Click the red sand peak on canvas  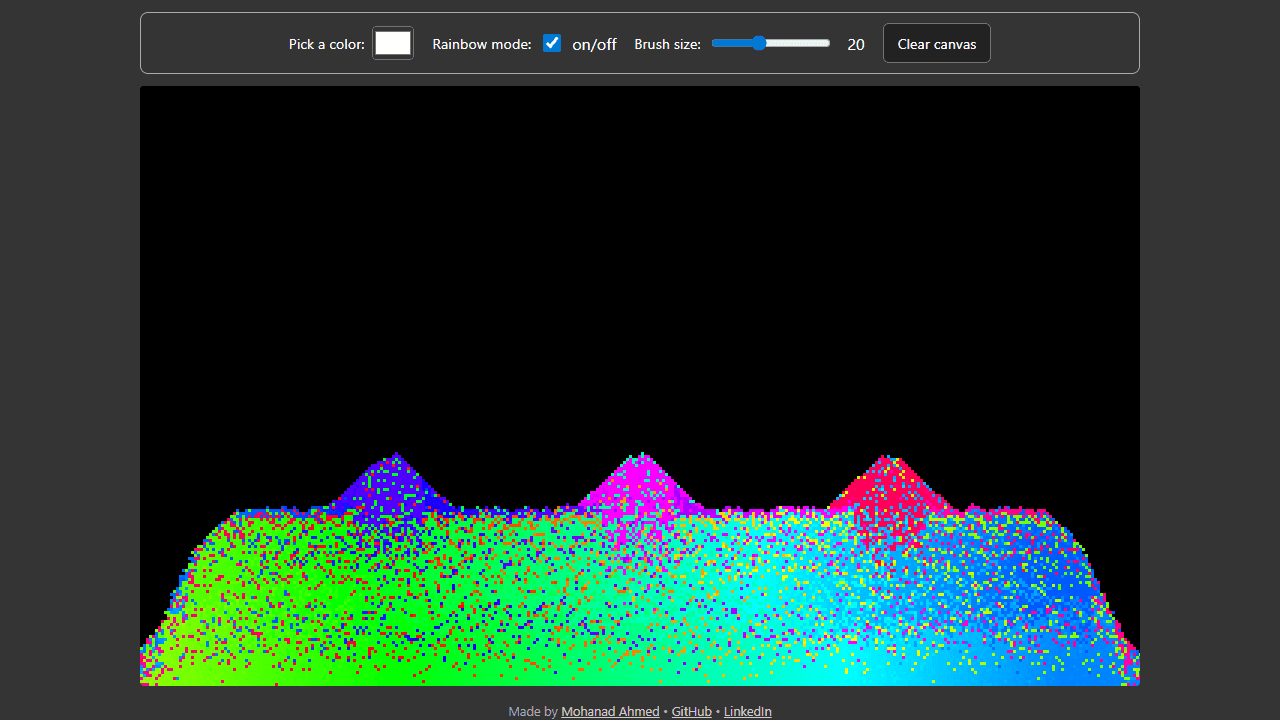point(886,487)
